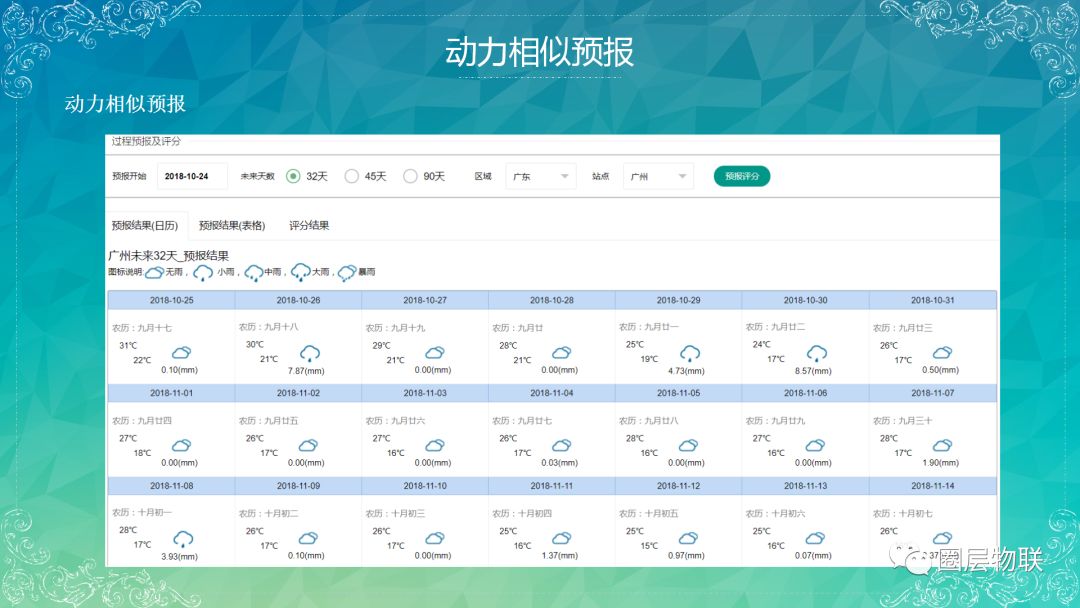Click the rain icon for 2018-10-26
The image size is (1080, 608).
pyautogui.click(x=310, y=354)
